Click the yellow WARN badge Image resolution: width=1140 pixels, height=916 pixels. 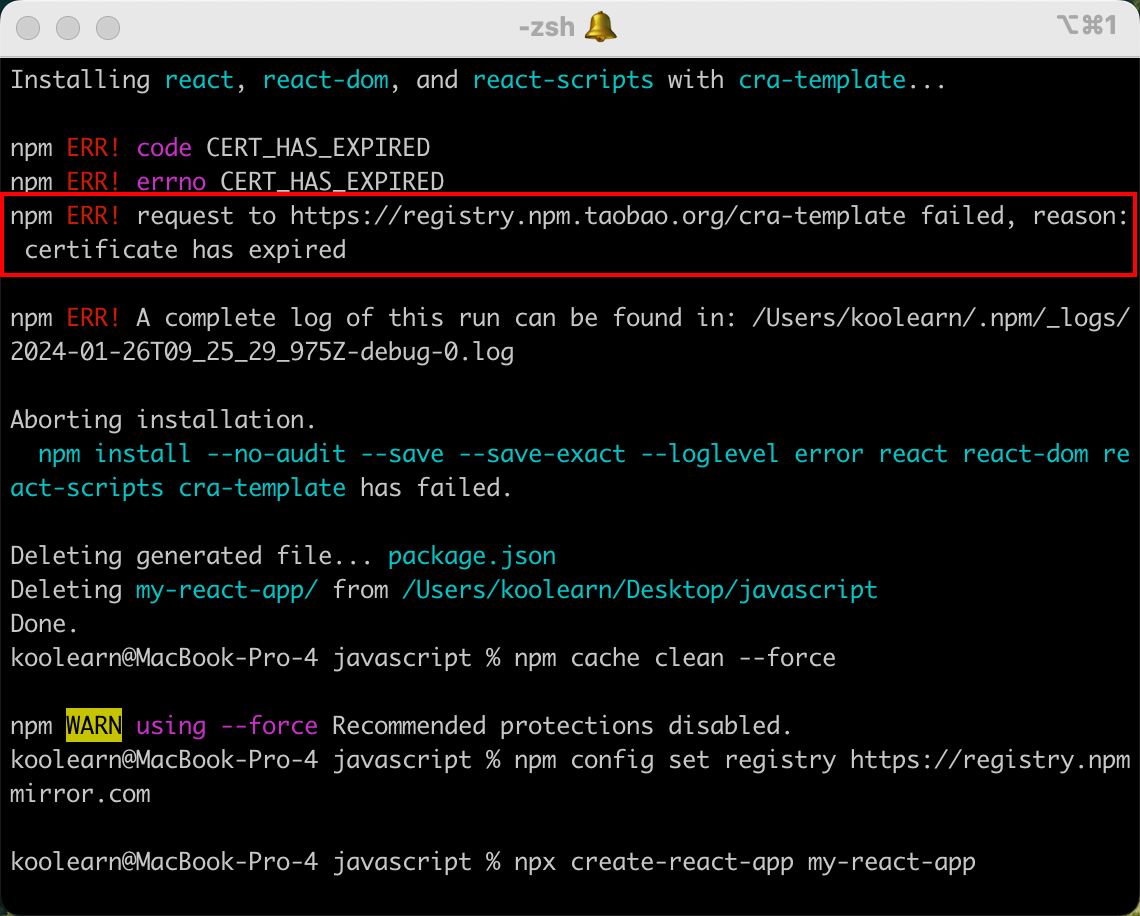coord(94,726)
